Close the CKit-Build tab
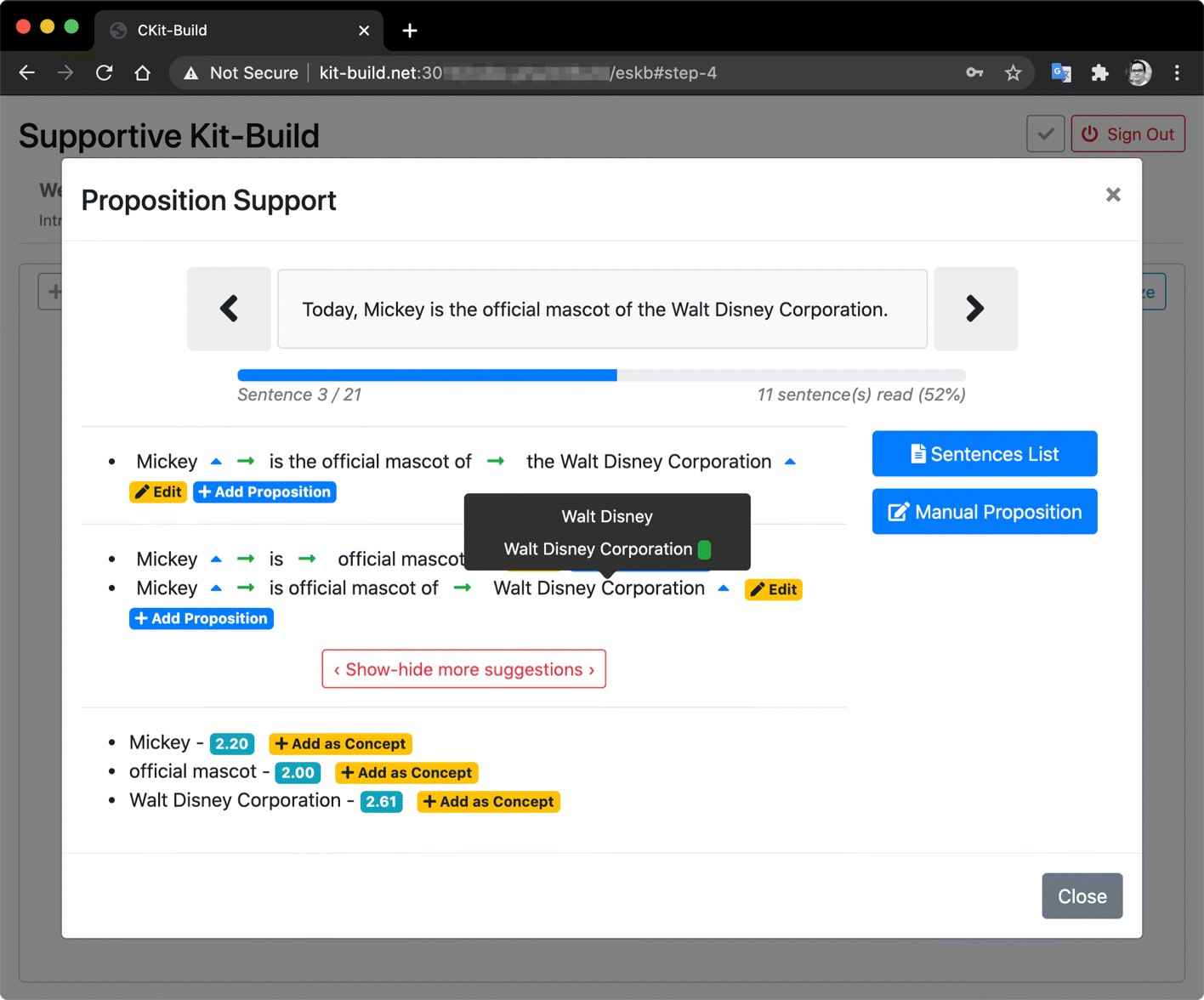 pyautogui.click(x=364, y=31)
